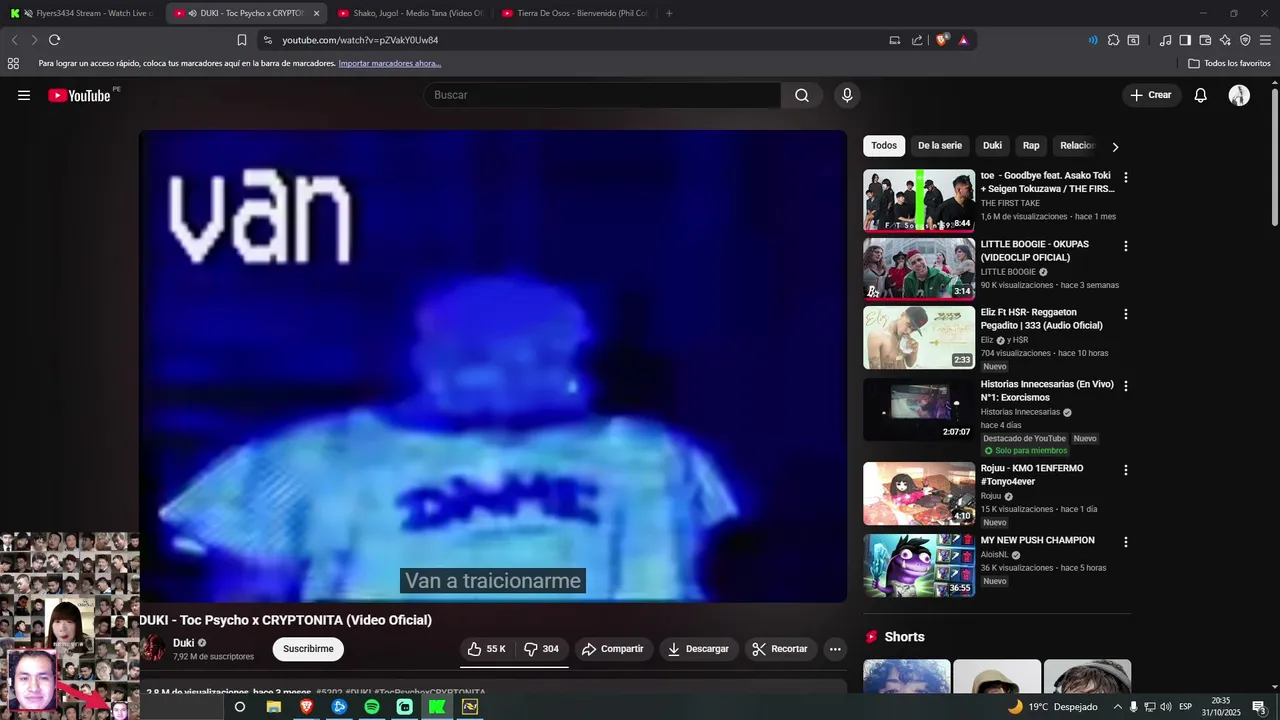Open the Todos los favoritos folder
This screenshot has height=720, width=1280.
click(1229, 63)
